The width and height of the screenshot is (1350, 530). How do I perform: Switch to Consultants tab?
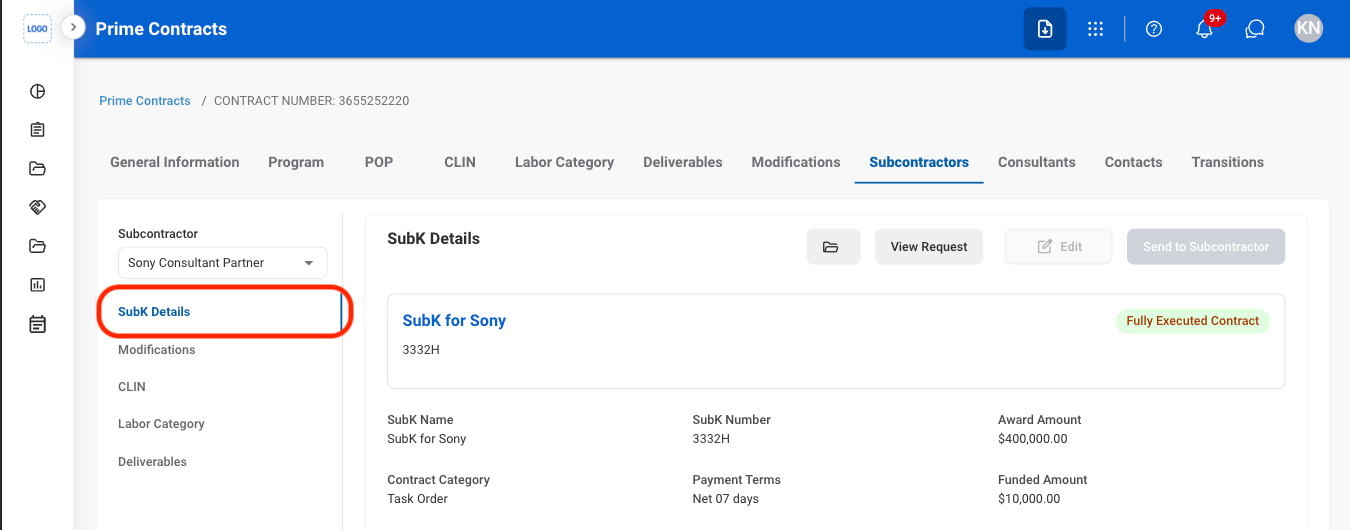1037,162
